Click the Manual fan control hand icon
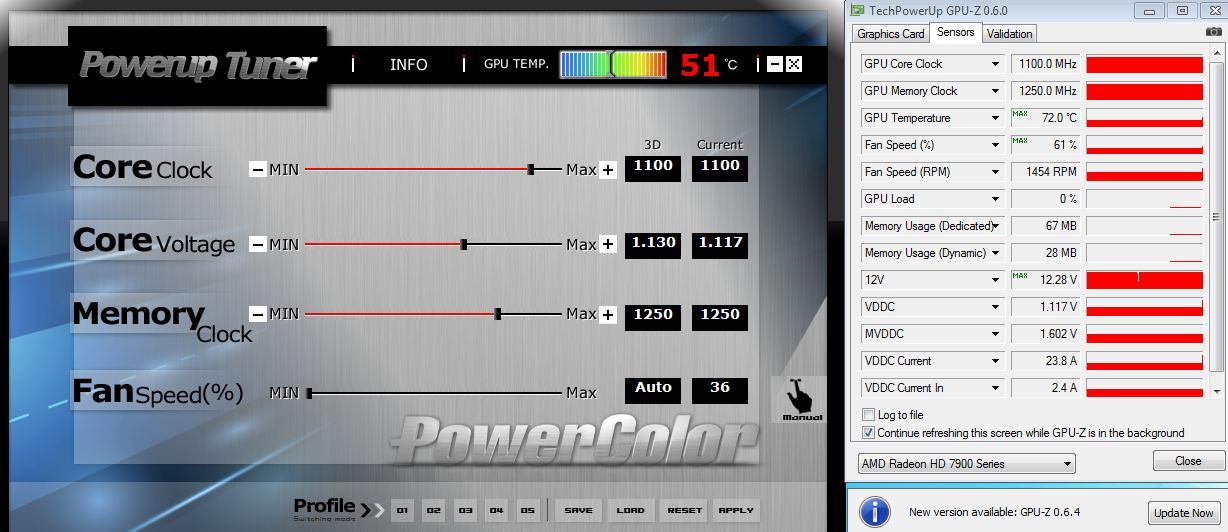This screenshot has height=532, width=1228. point(801,399)
